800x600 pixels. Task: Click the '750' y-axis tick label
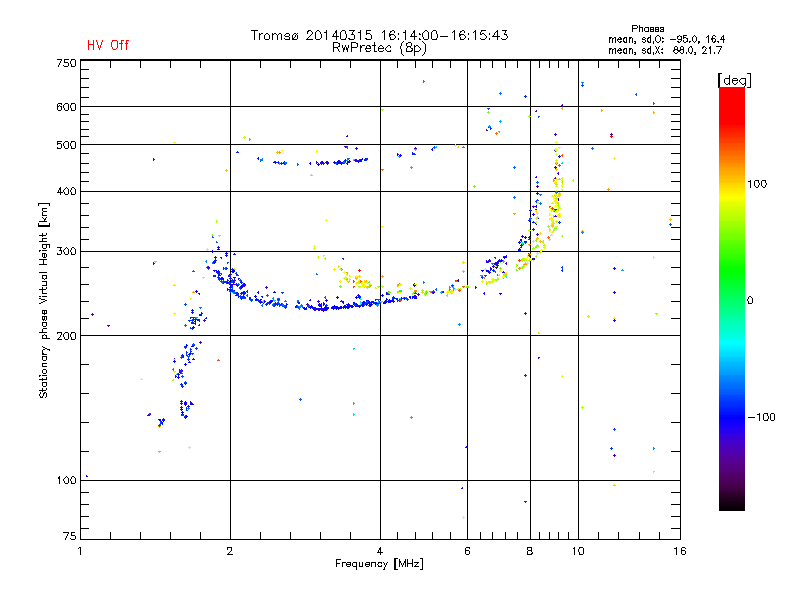tap(66, 63)
